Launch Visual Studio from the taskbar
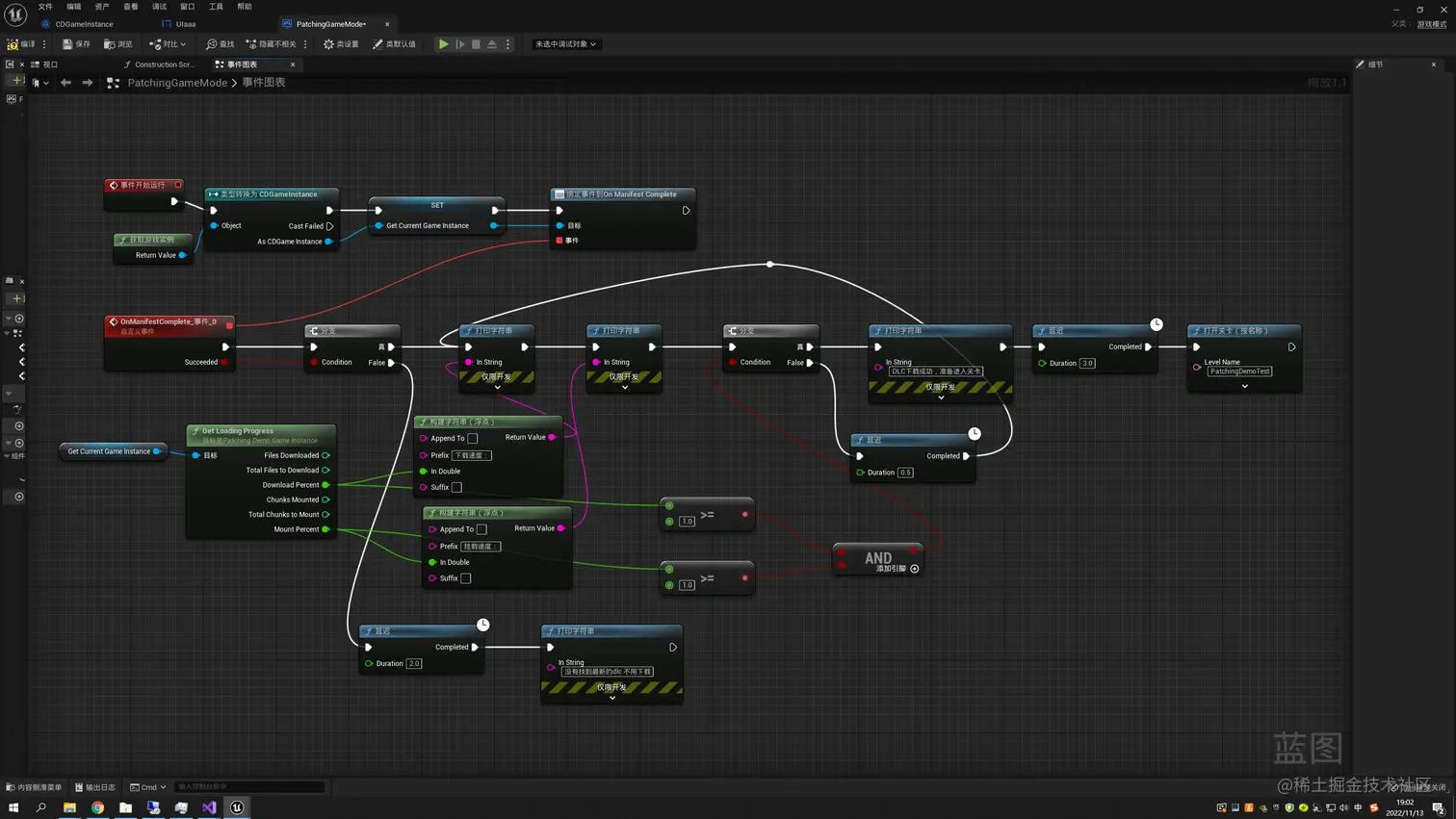1456x819 pixels. click(x=209, y=807)
